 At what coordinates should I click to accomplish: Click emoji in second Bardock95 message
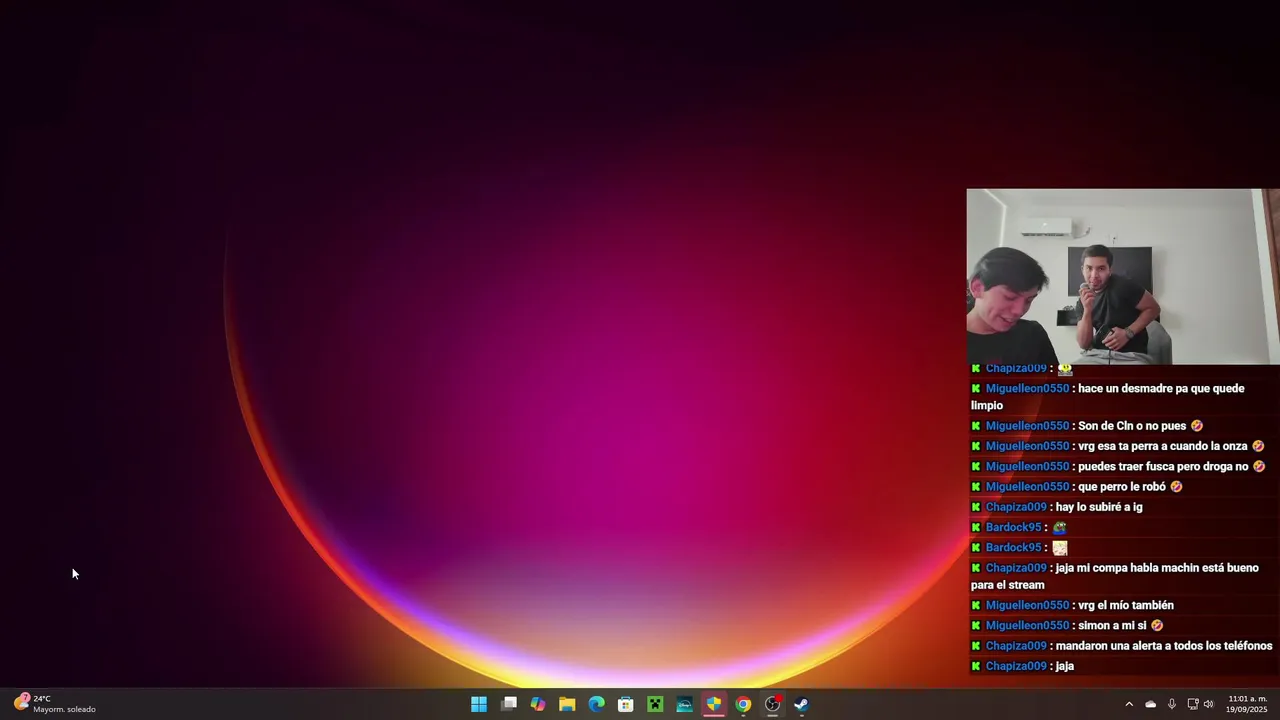point(1060,548)
